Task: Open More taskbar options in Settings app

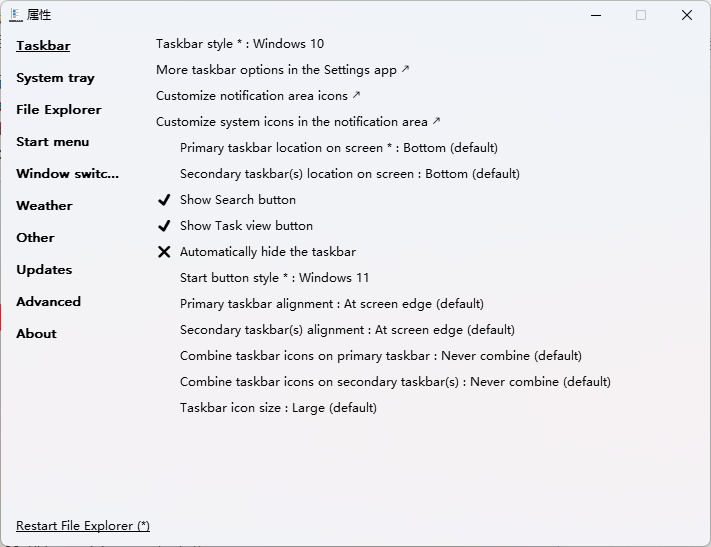Action: coord(282,70)
